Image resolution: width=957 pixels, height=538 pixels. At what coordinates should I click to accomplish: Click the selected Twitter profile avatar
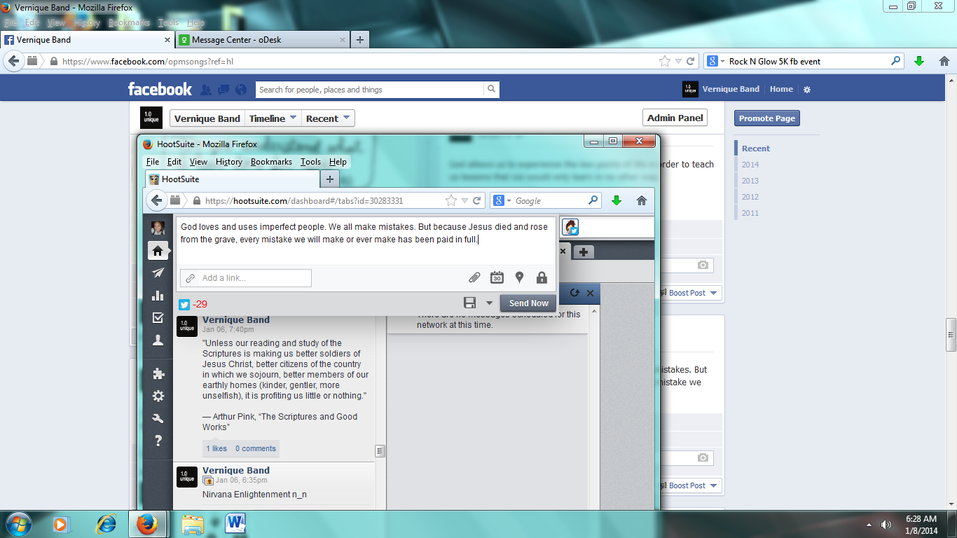pos(570,227)
